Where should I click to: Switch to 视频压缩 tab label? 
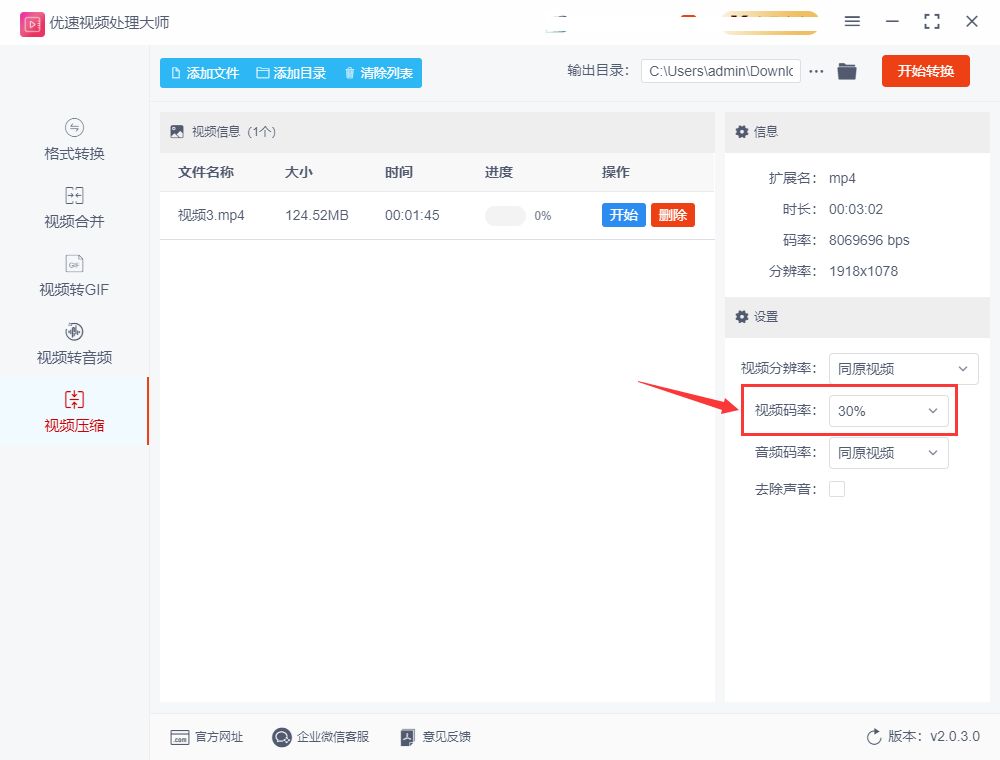coord(74,425)
